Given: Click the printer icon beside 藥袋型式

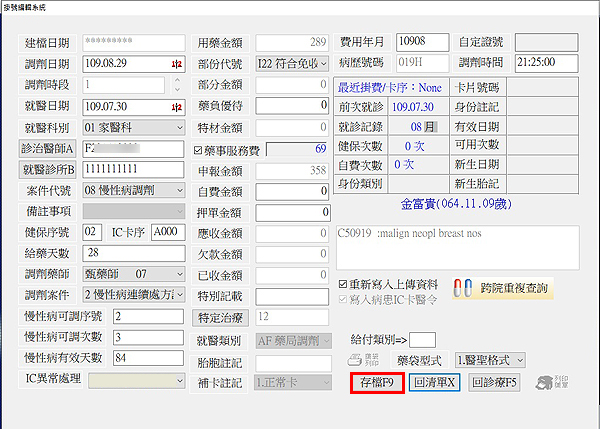Looking at the screenshot, I should pyautogui.click(x=358, y=359).
